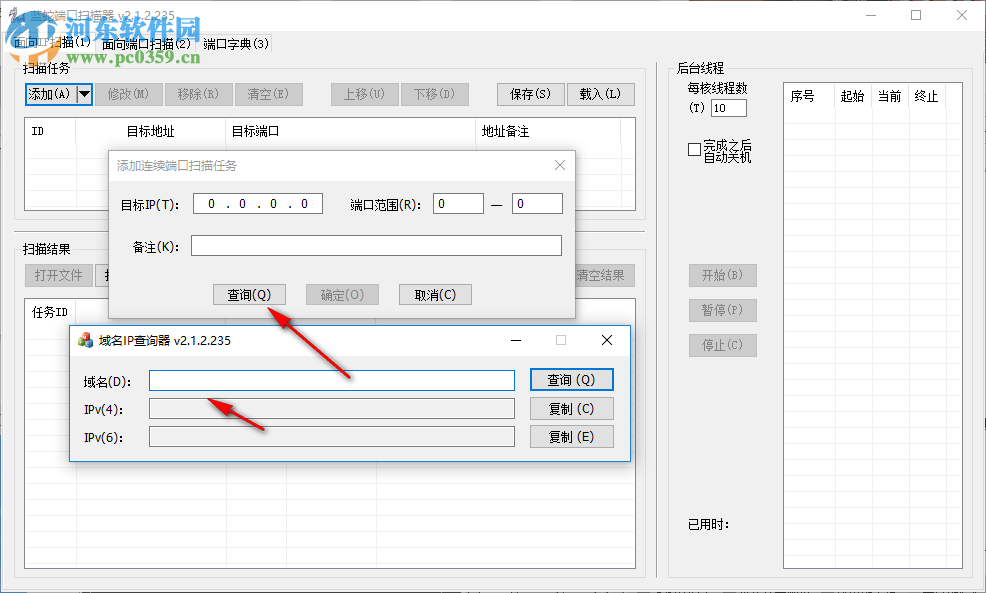Click the 打开文件 button

(58, 275)
